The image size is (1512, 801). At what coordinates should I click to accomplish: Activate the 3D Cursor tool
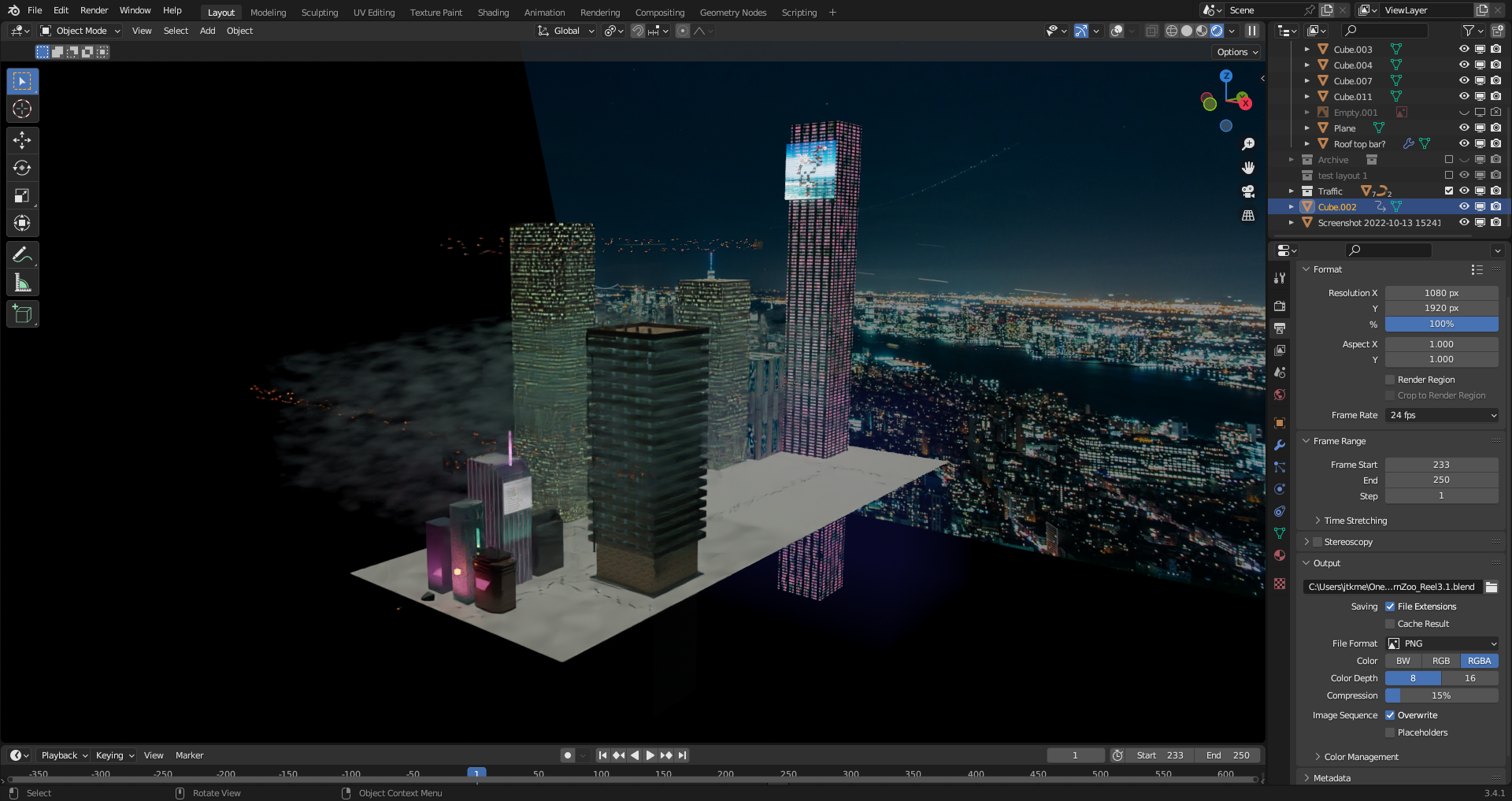[x=22, y=109]
